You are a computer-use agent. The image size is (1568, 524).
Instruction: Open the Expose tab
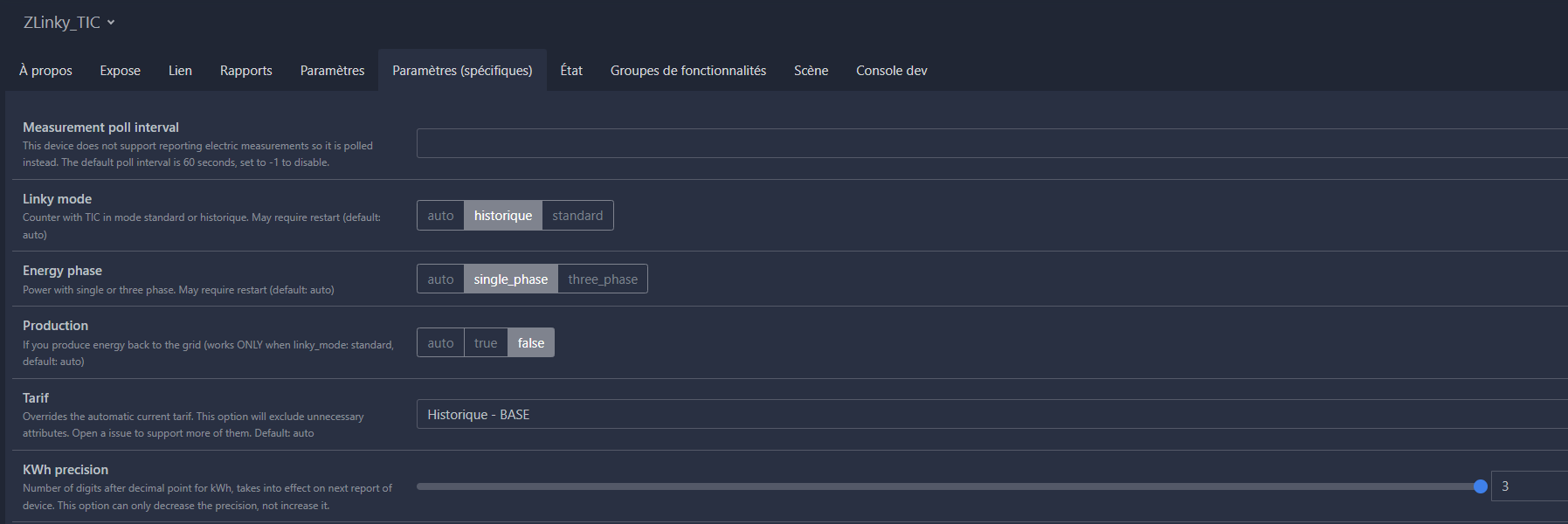pos(121,71)
